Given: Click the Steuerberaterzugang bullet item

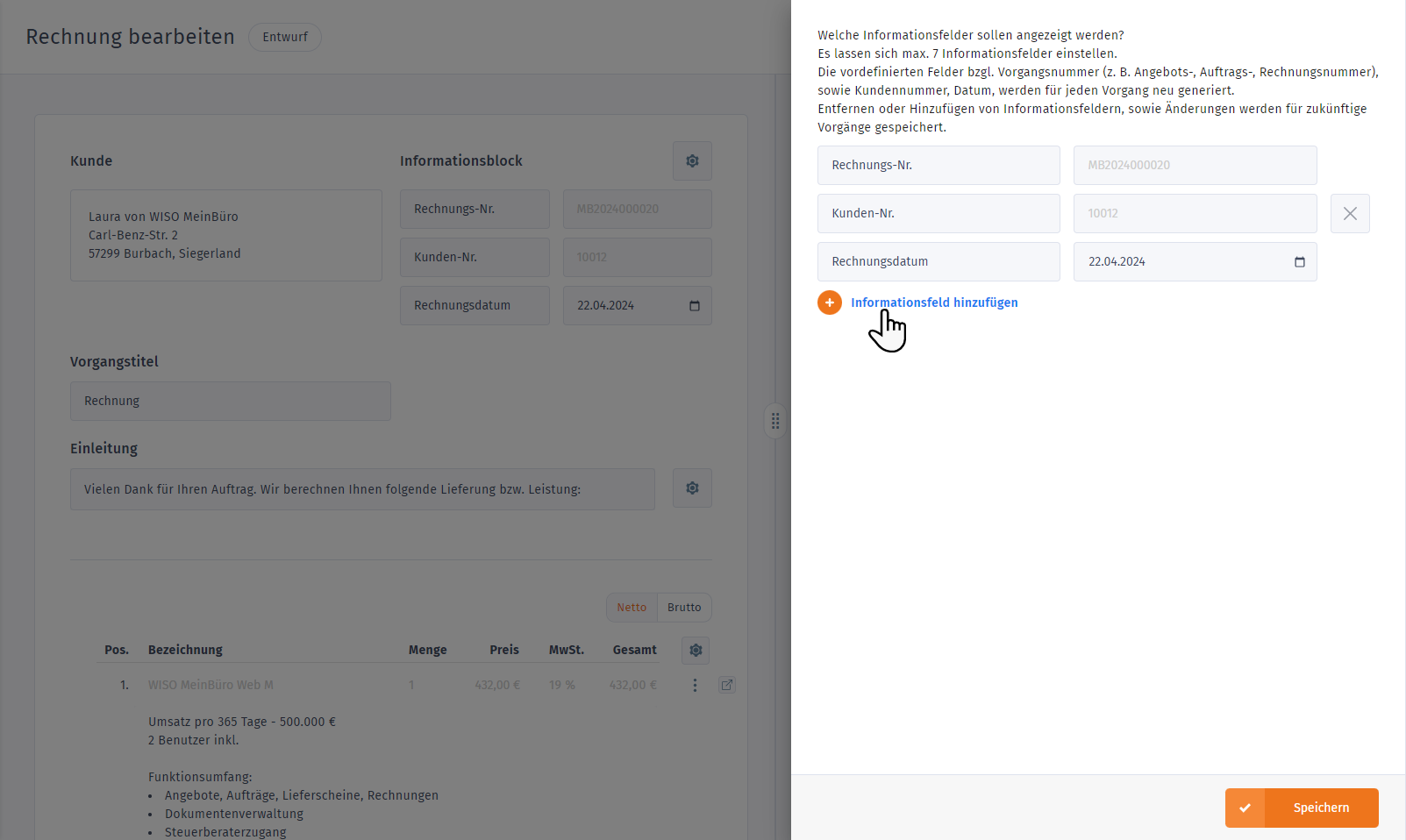Looking at the screenshot, I should 225,832.
